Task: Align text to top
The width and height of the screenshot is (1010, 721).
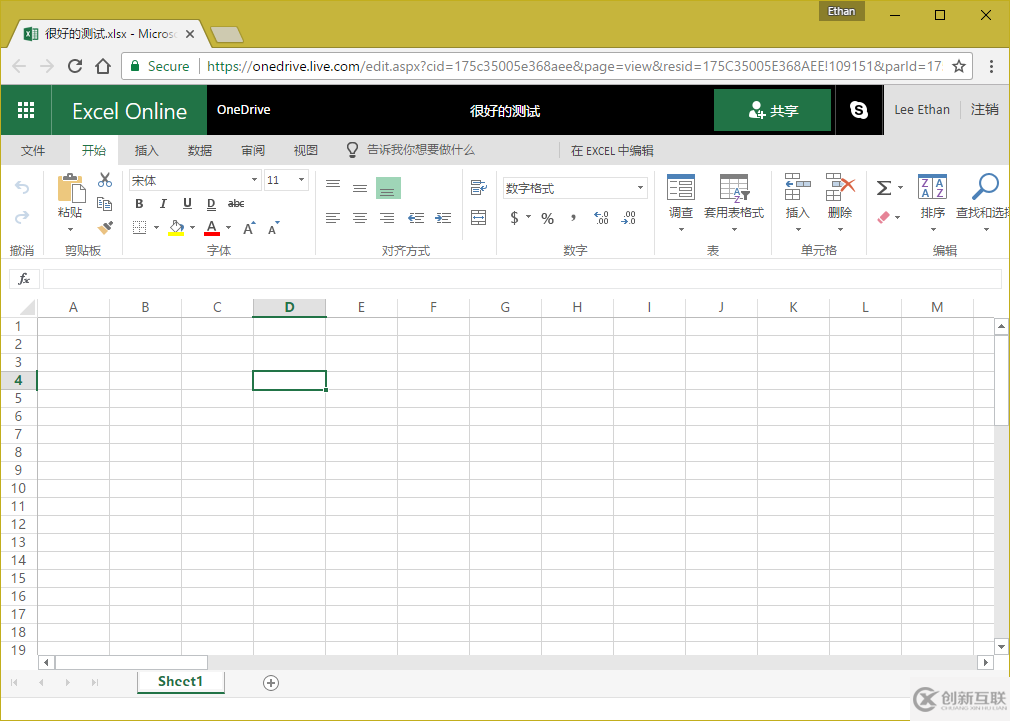Action: click(x=333, y=187)
